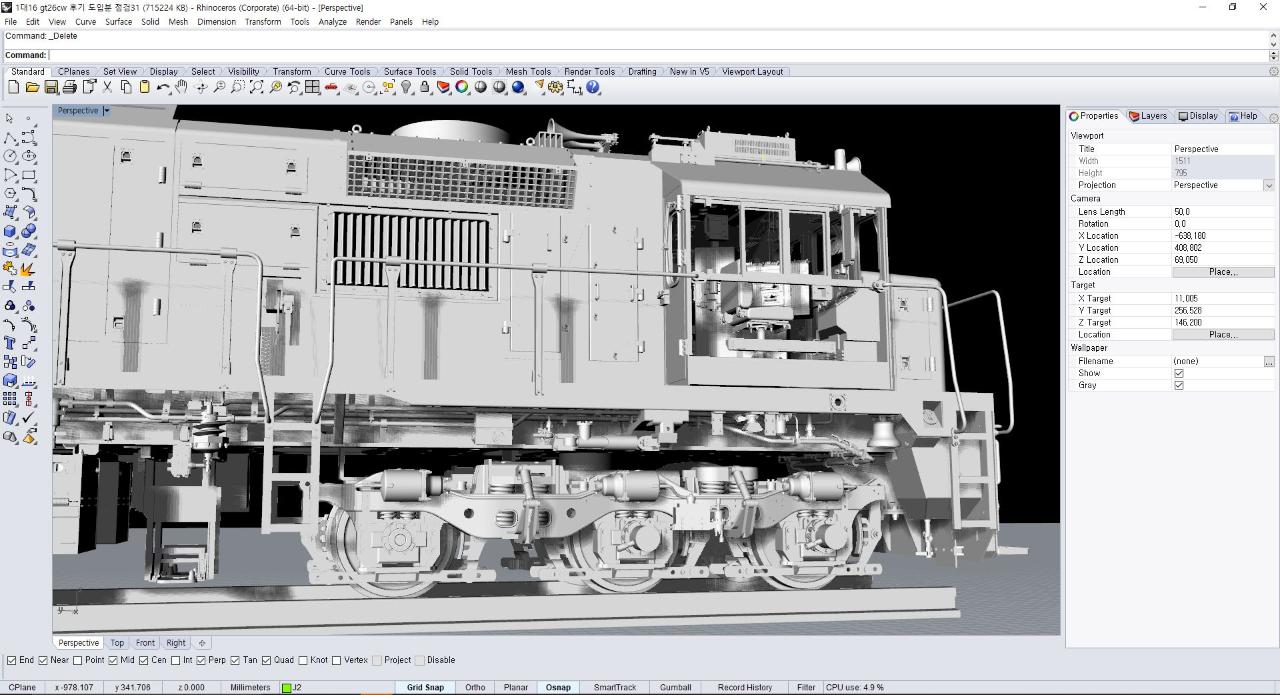Click the Lock objects padlock icon

(x=425, y=88)
